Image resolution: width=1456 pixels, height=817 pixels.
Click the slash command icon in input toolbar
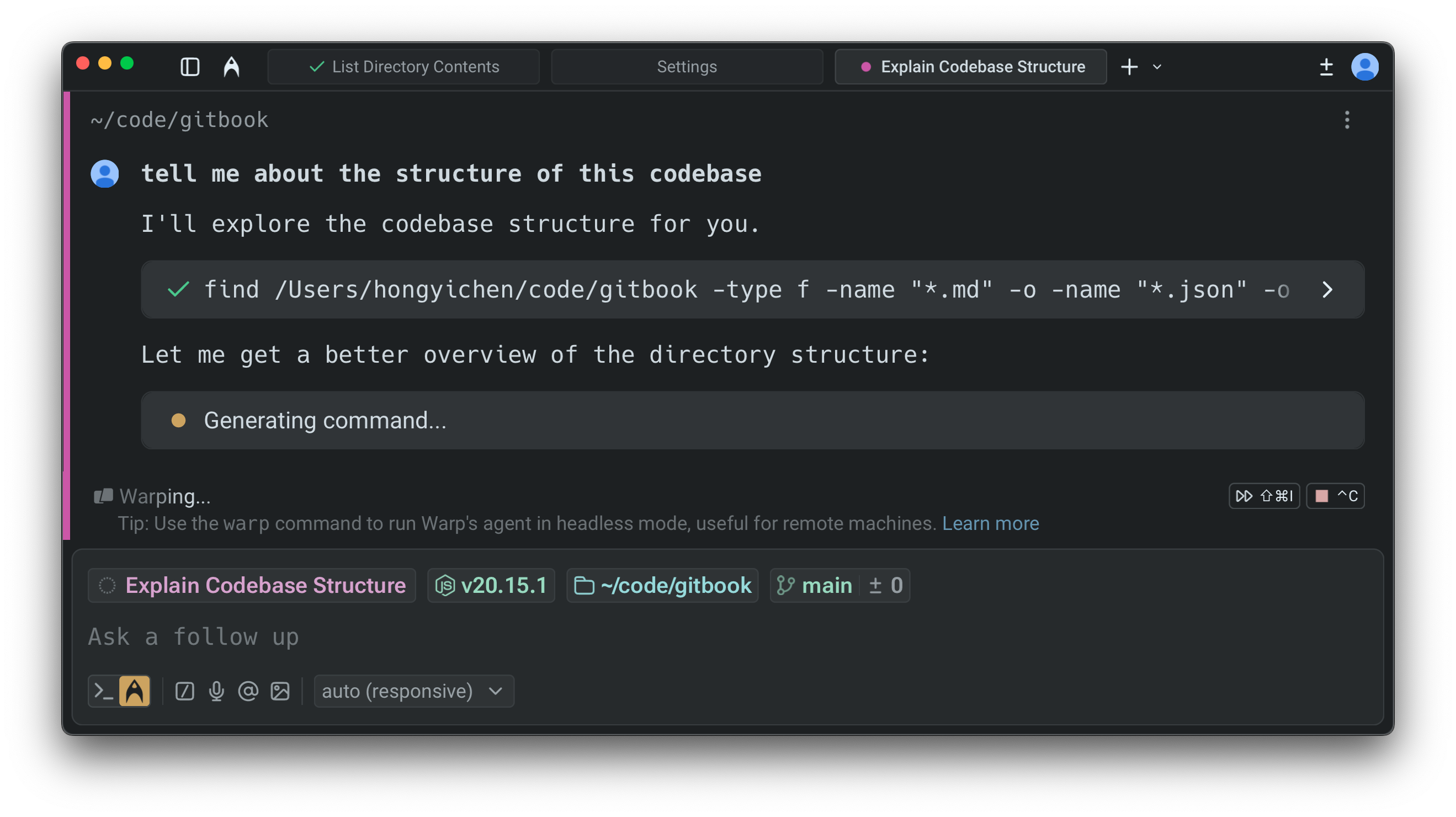(x=185, y=691)
